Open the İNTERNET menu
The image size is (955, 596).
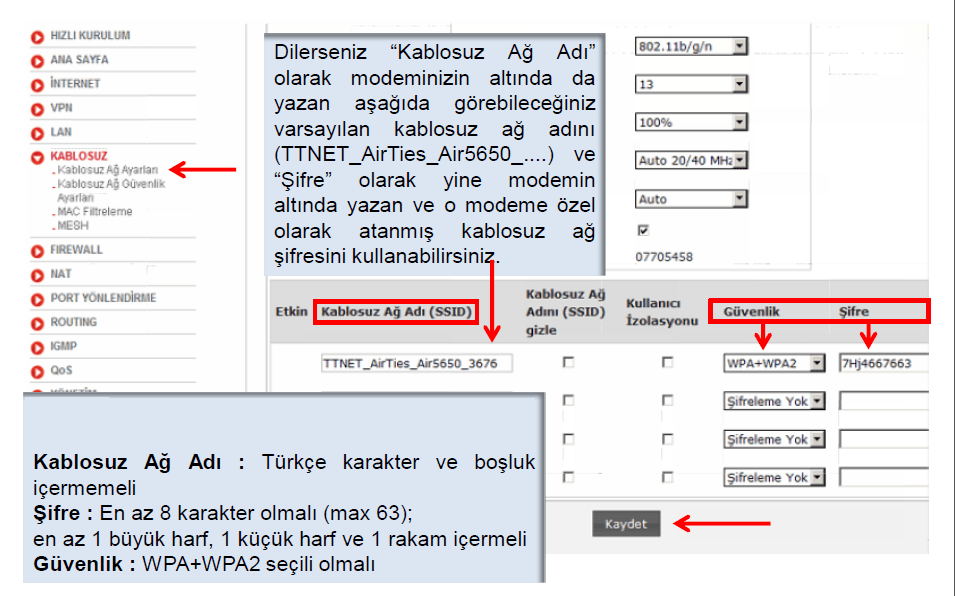[75, 83]
